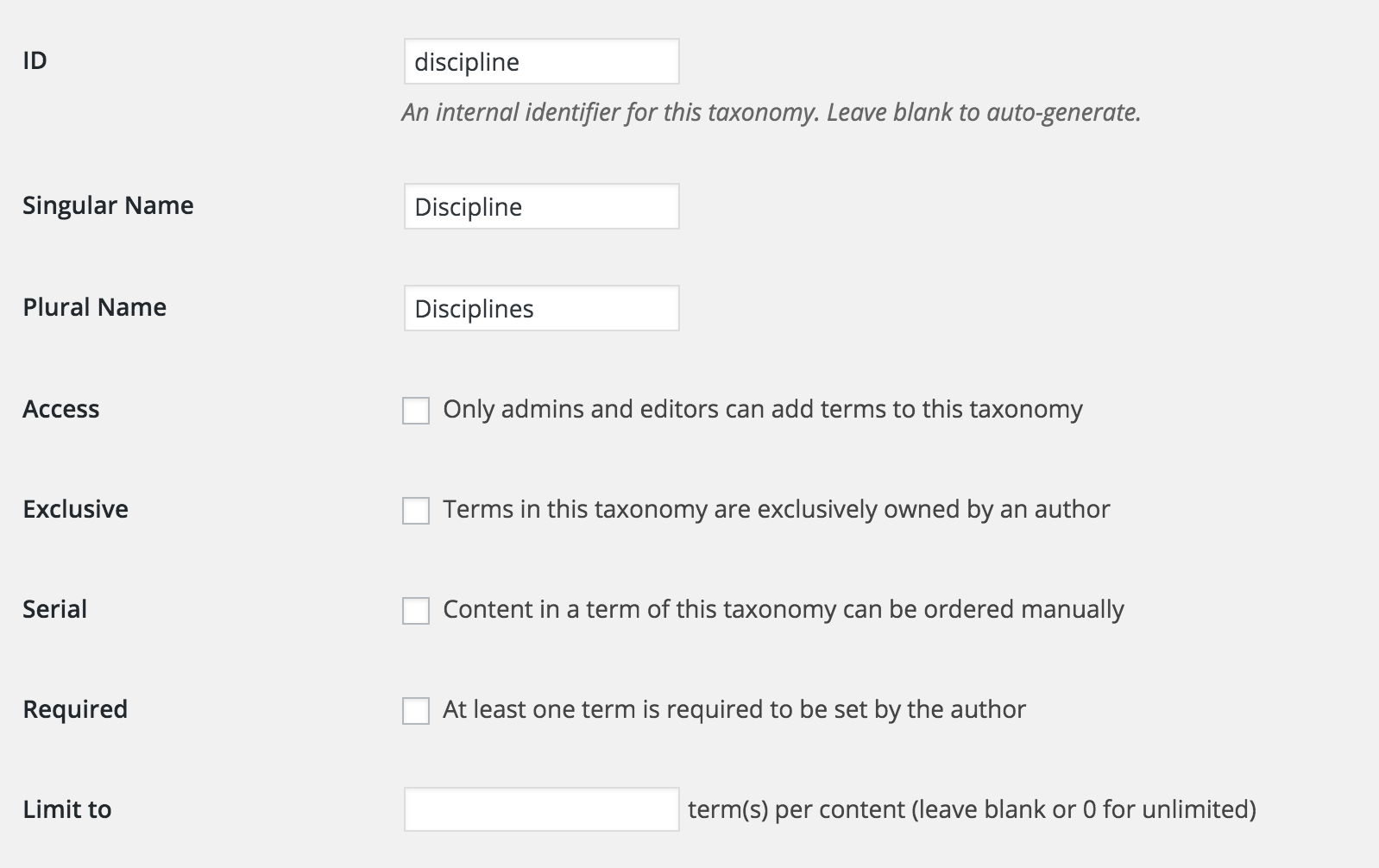Click "Content in a term" ordering description text
Screen dimensions: 1379x868
783,609
